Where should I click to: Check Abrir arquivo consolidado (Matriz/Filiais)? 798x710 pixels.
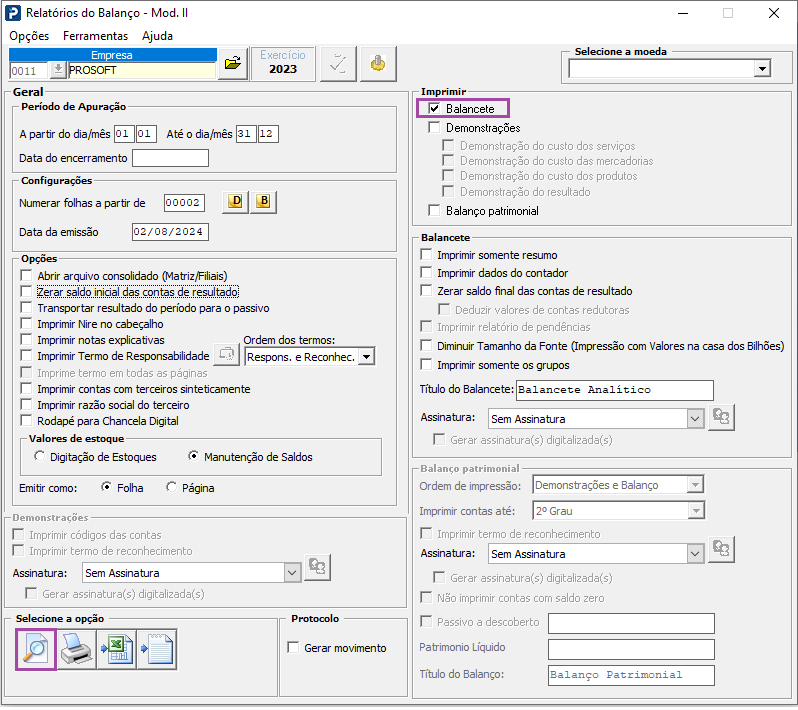[x=26, y=276]
